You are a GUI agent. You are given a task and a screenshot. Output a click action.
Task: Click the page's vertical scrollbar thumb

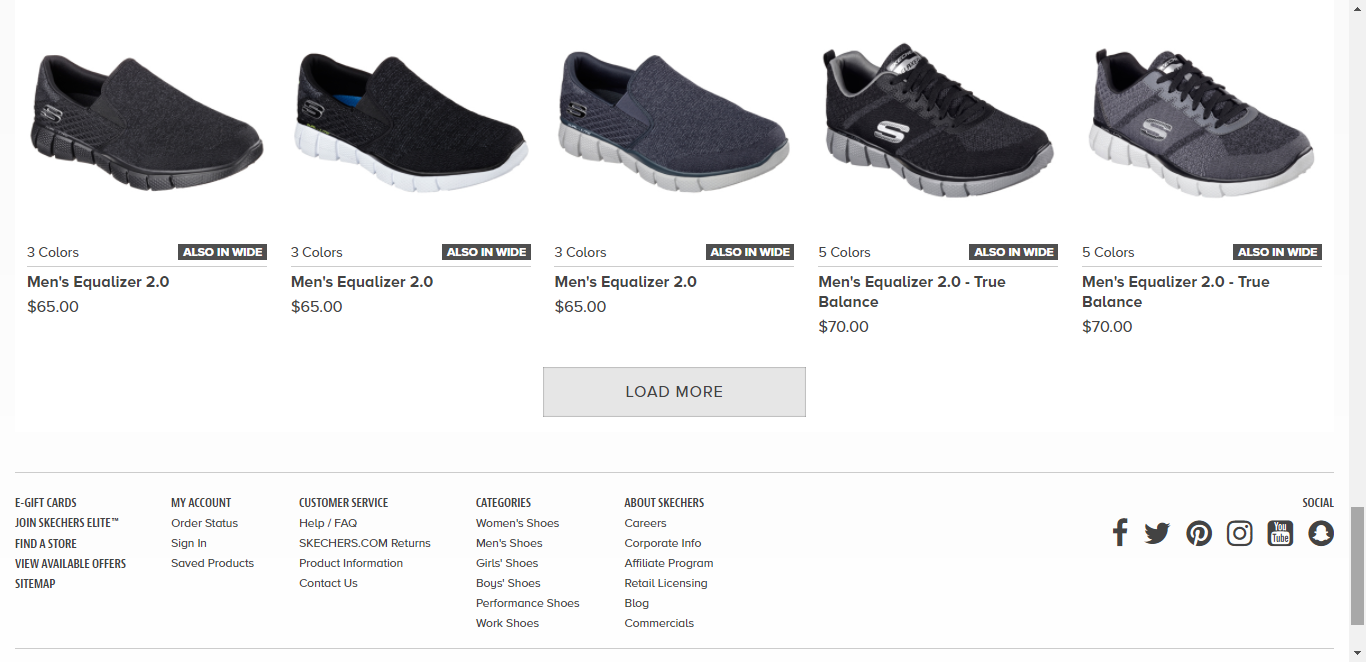click(x=1357, y=565)
